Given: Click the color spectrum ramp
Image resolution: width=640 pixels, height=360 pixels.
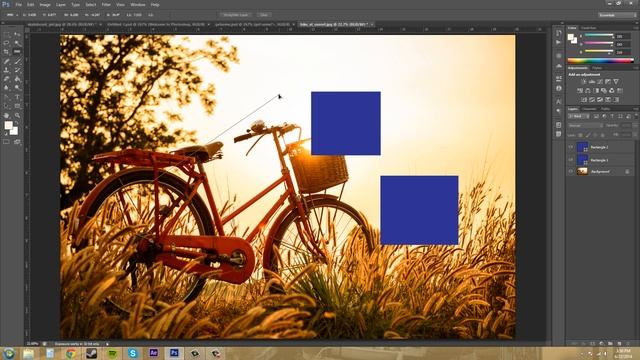Looking at the screenshot, I should pos(600,61).
